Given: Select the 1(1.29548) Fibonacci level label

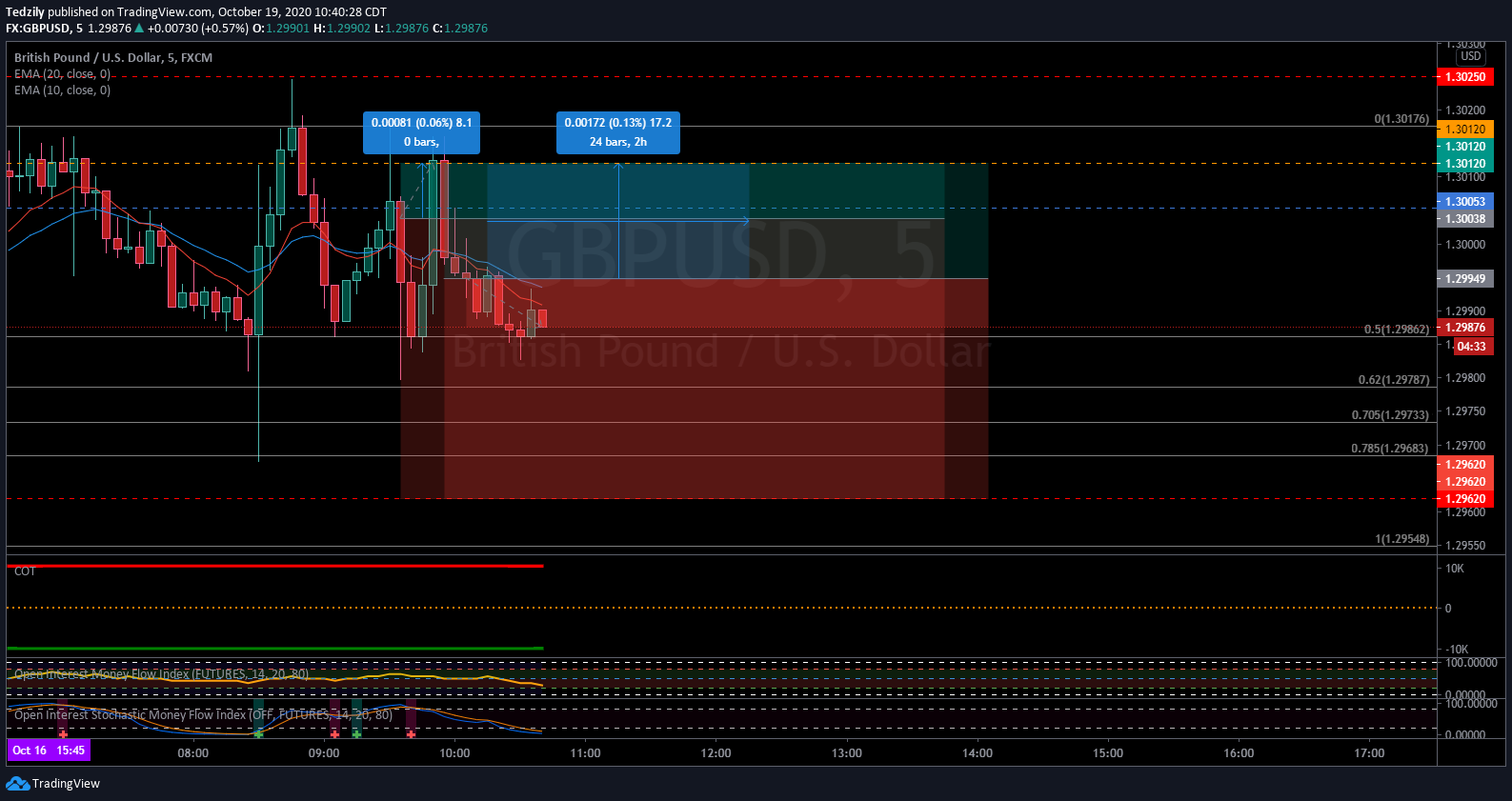Looking at the screenshot, I should pyautogui.click(x=1402, y=539).
